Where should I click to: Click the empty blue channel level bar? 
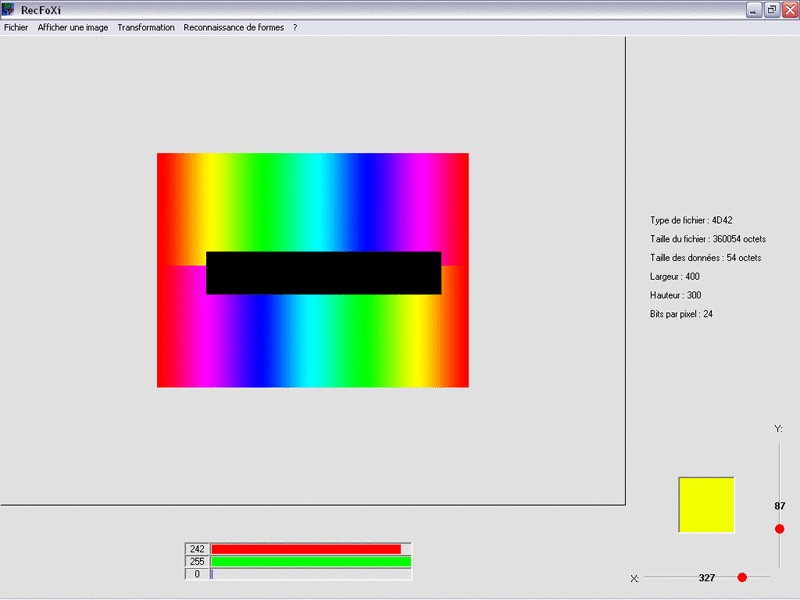[x=311, y=574]
